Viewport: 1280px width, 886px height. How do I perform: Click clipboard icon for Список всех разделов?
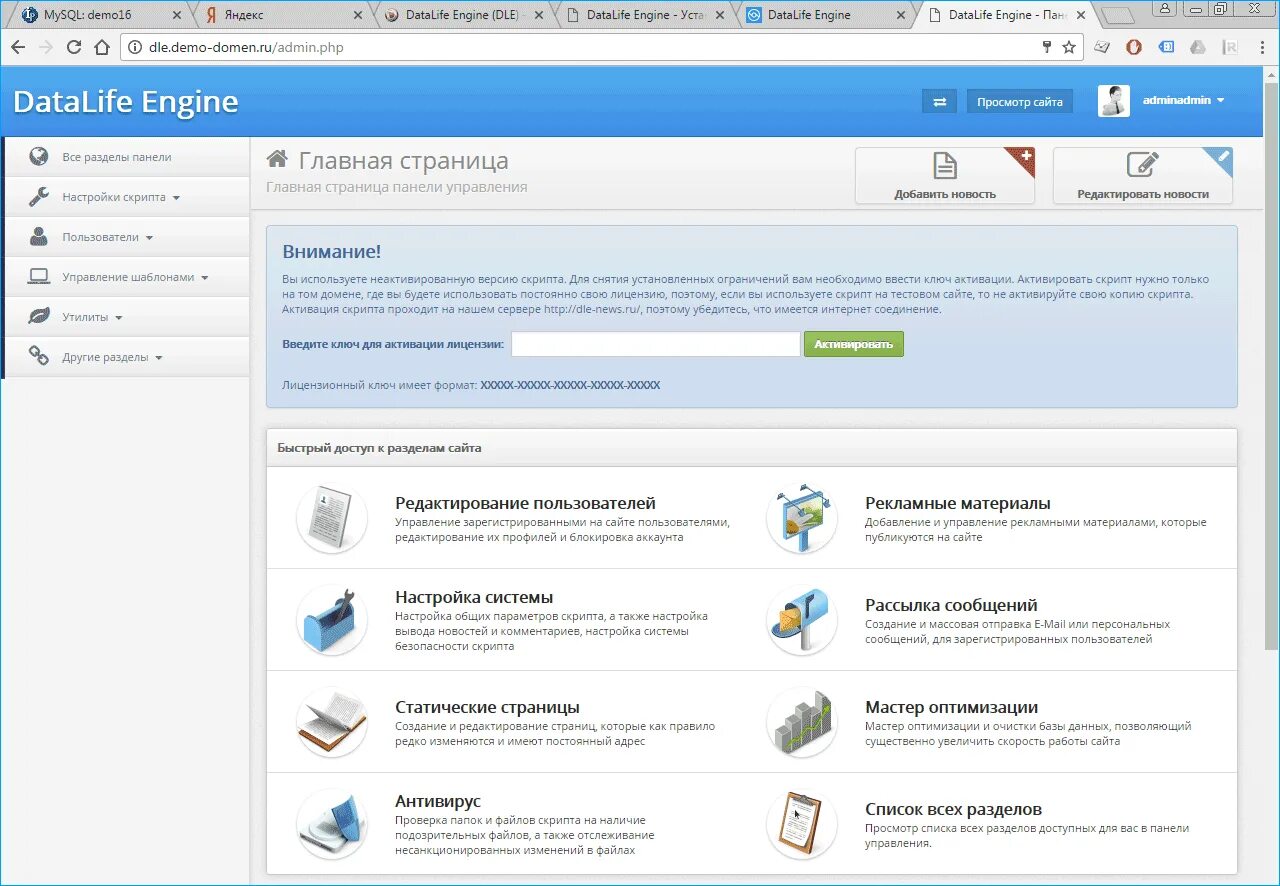(802, 824)
